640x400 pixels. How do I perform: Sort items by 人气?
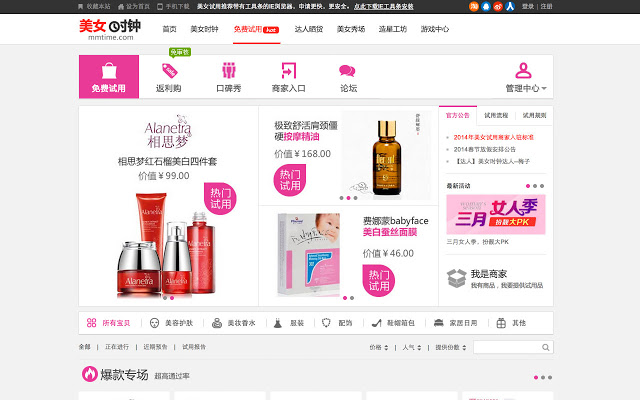point(411,347)
